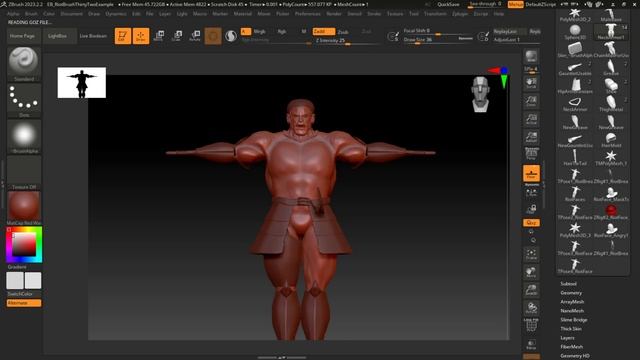Open the BrushAlpha alpha selector
640x360 pixels.
[x=24, y=136]
